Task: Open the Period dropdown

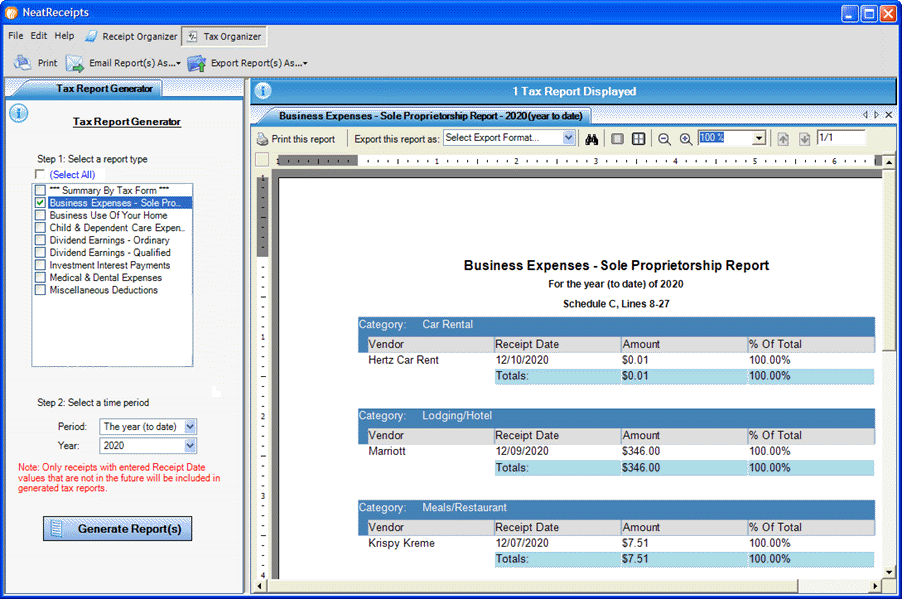Action: click(x=190, y=426)
